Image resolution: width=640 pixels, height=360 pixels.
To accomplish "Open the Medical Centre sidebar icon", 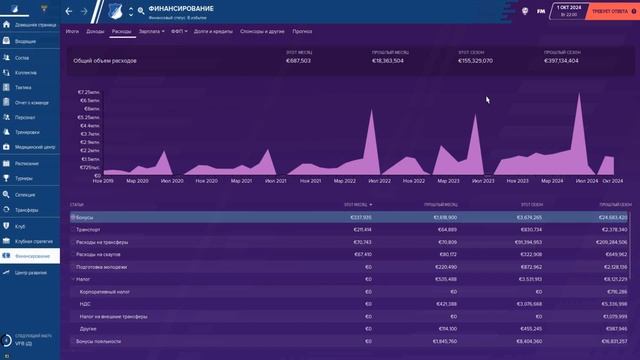I will 6,147.
